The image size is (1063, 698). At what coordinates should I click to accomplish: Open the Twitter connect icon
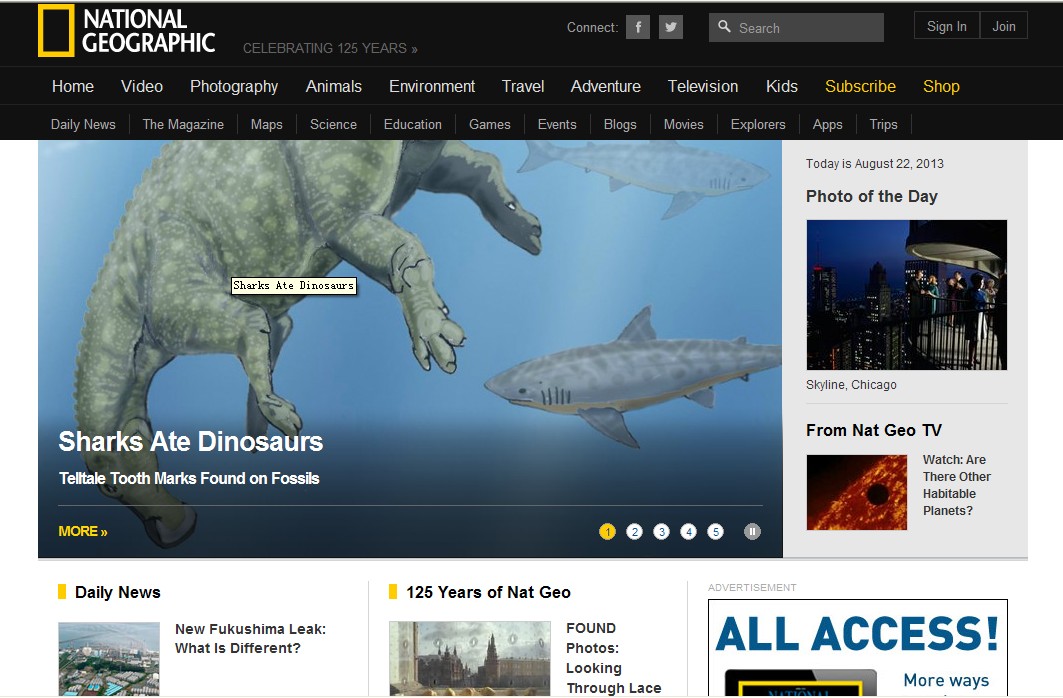click(x=671, y=27)
